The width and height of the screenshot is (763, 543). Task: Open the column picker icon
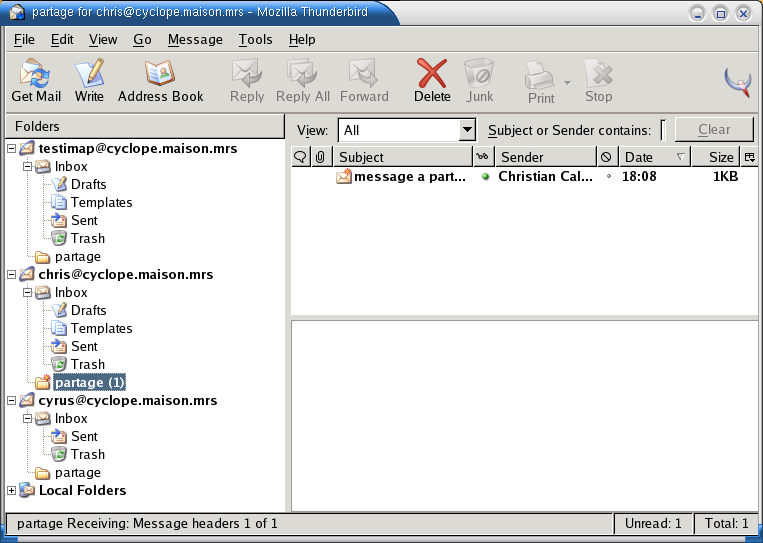point(749,157)
